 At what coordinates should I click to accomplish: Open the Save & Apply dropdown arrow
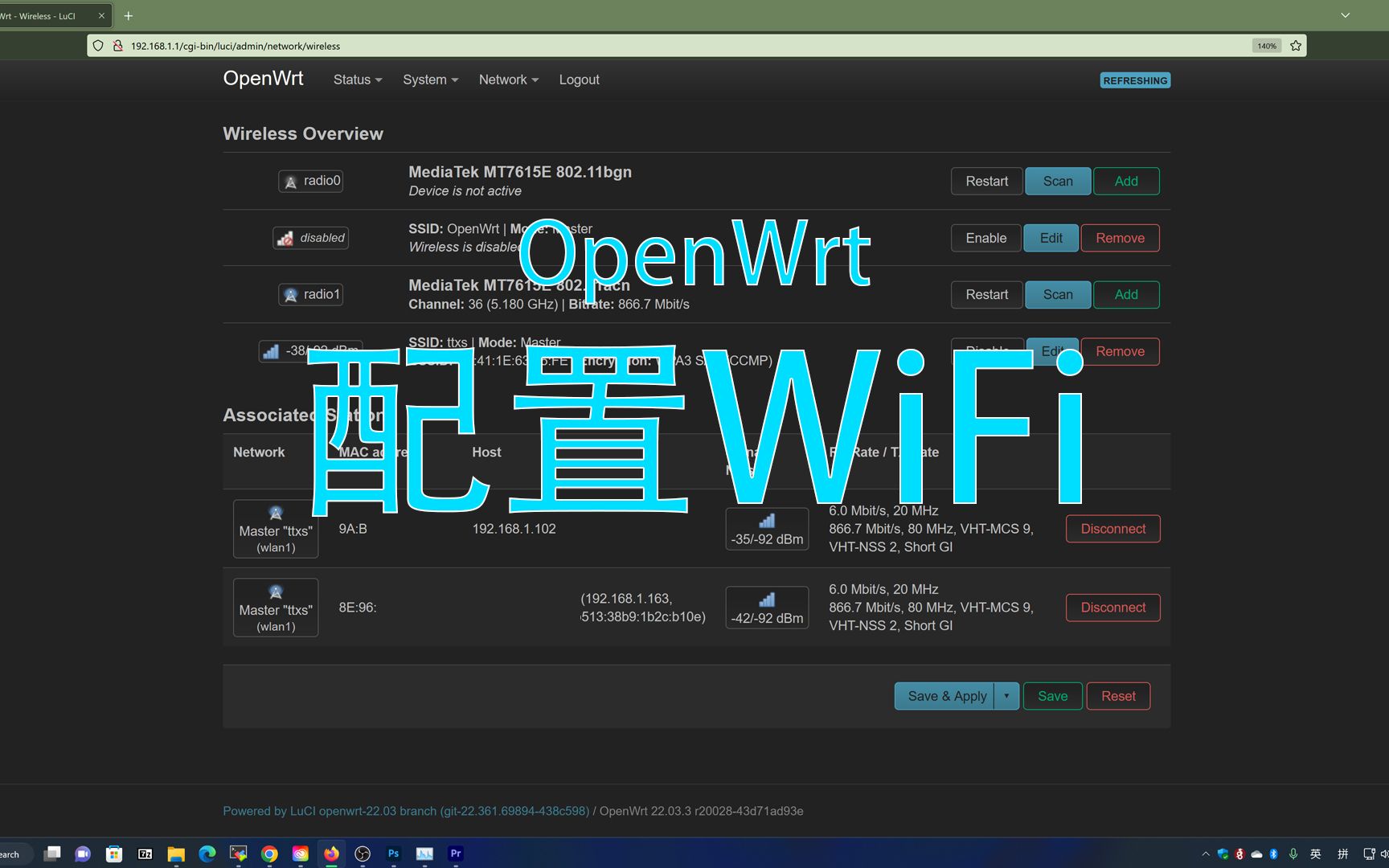(x=1006, y=696)
